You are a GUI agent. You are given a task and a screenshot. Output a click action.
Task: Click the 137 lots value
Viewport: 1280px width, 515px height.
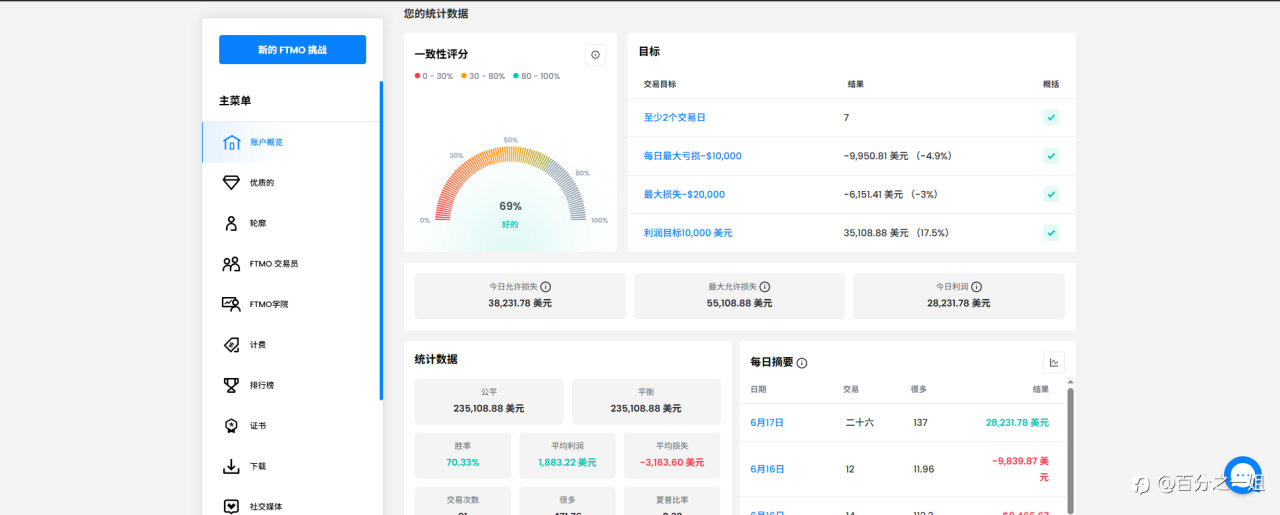920,423
